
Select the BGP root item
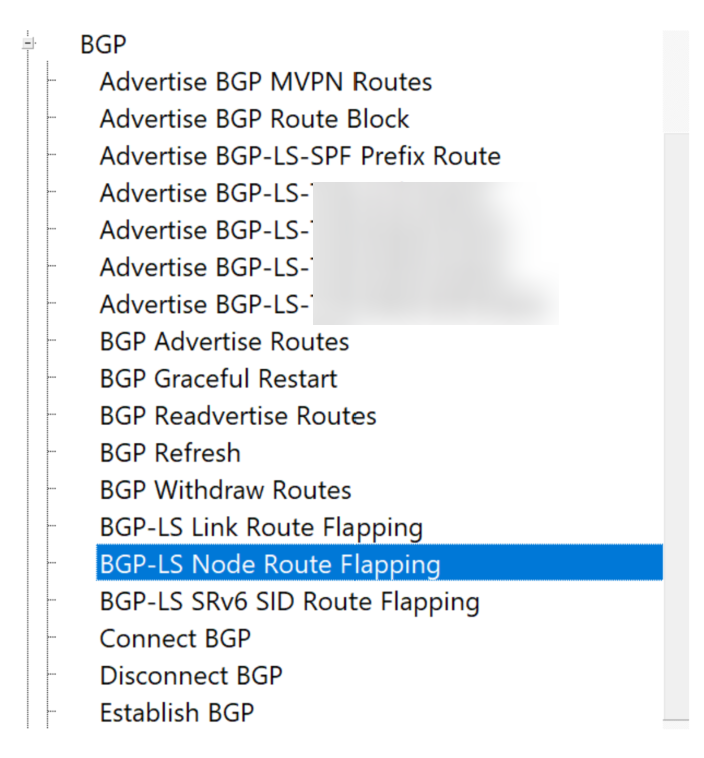pos(103,44)
